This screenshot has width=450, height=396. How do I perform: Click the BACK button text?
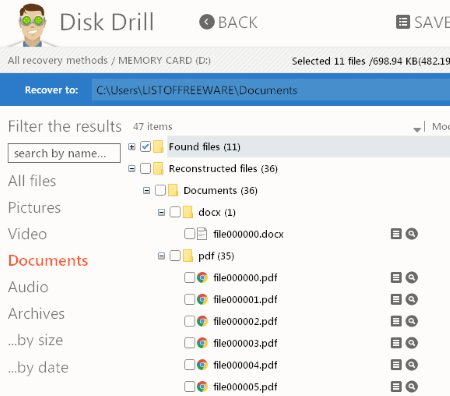(238, 23)
